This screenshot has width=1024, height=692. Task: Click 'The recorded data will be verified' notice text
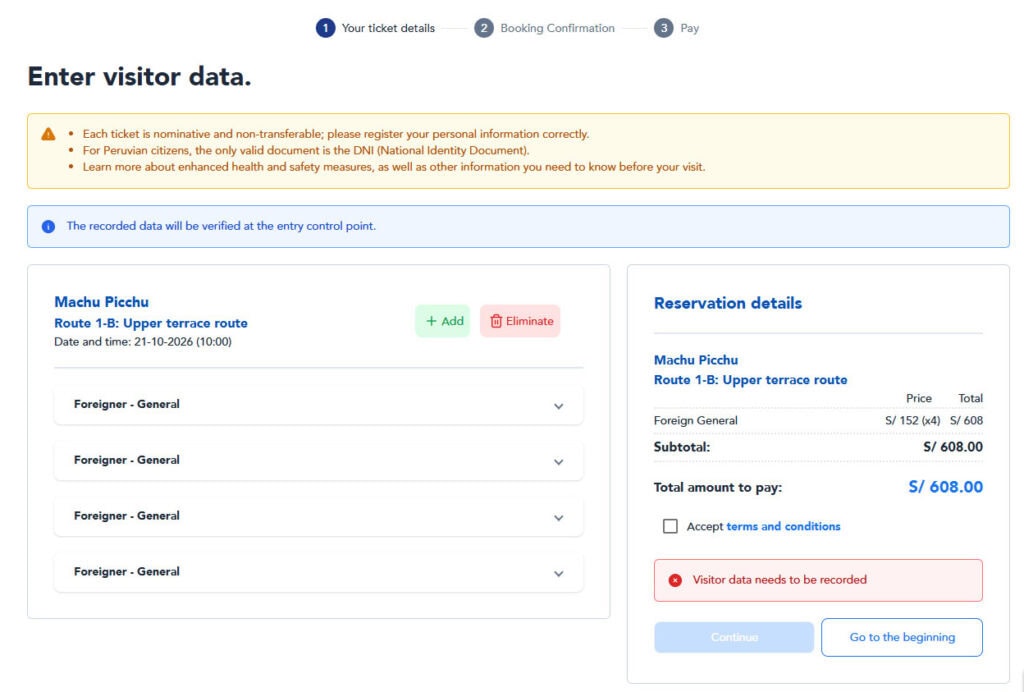tap(221, 226)
